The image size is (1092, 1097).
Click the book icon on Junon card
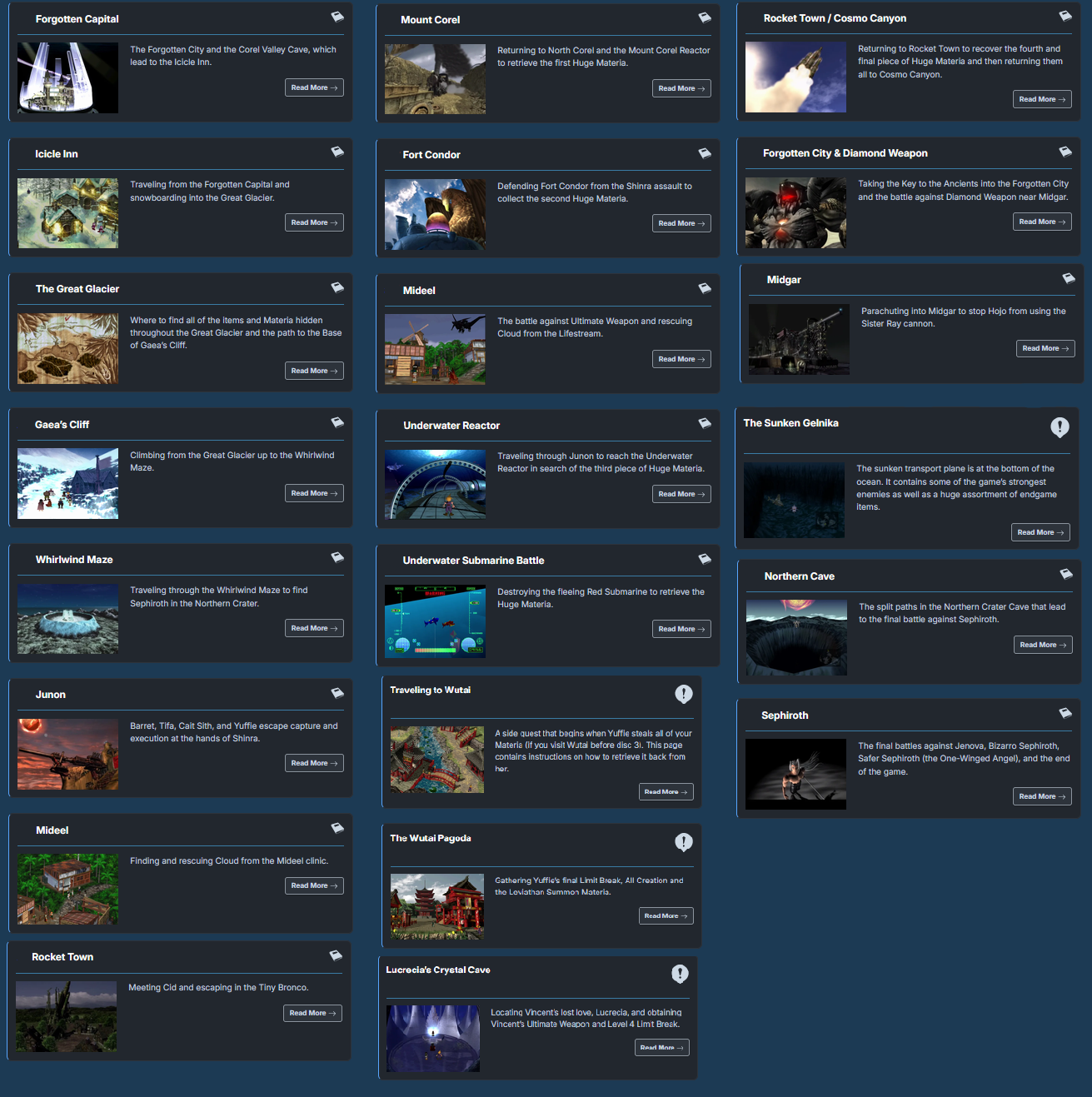tap(337, 693)
